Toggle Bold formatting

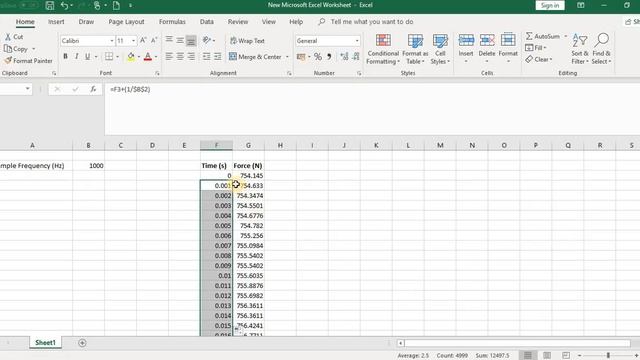[65, 56]
